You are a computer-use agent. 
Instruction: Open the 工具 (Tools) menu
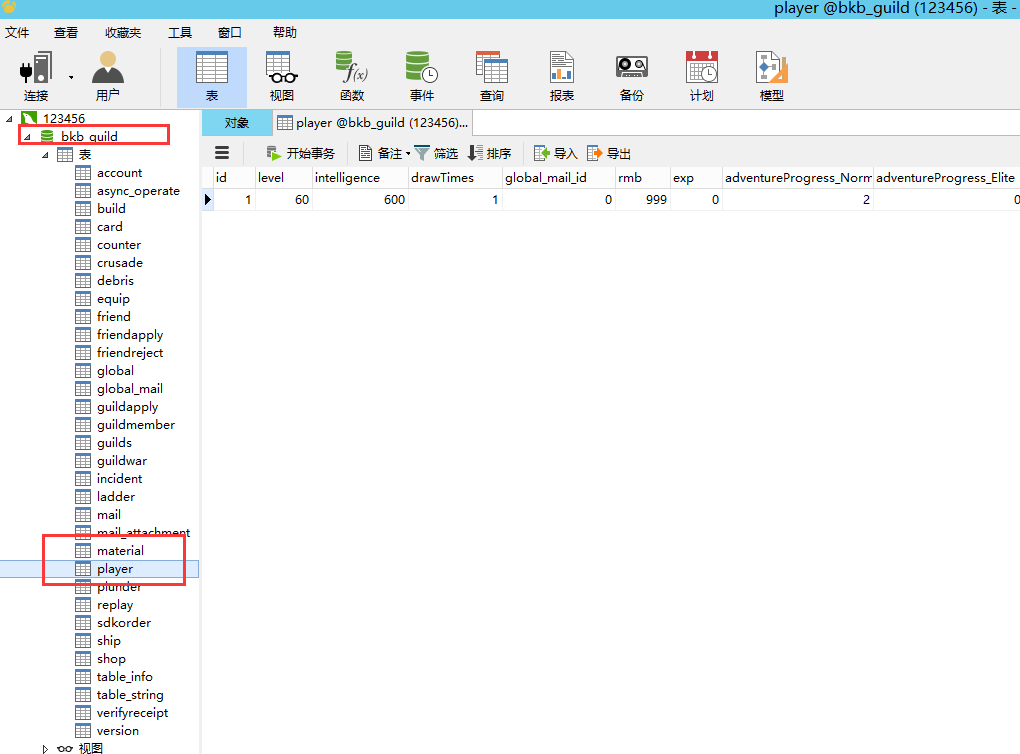pos(180,33)
